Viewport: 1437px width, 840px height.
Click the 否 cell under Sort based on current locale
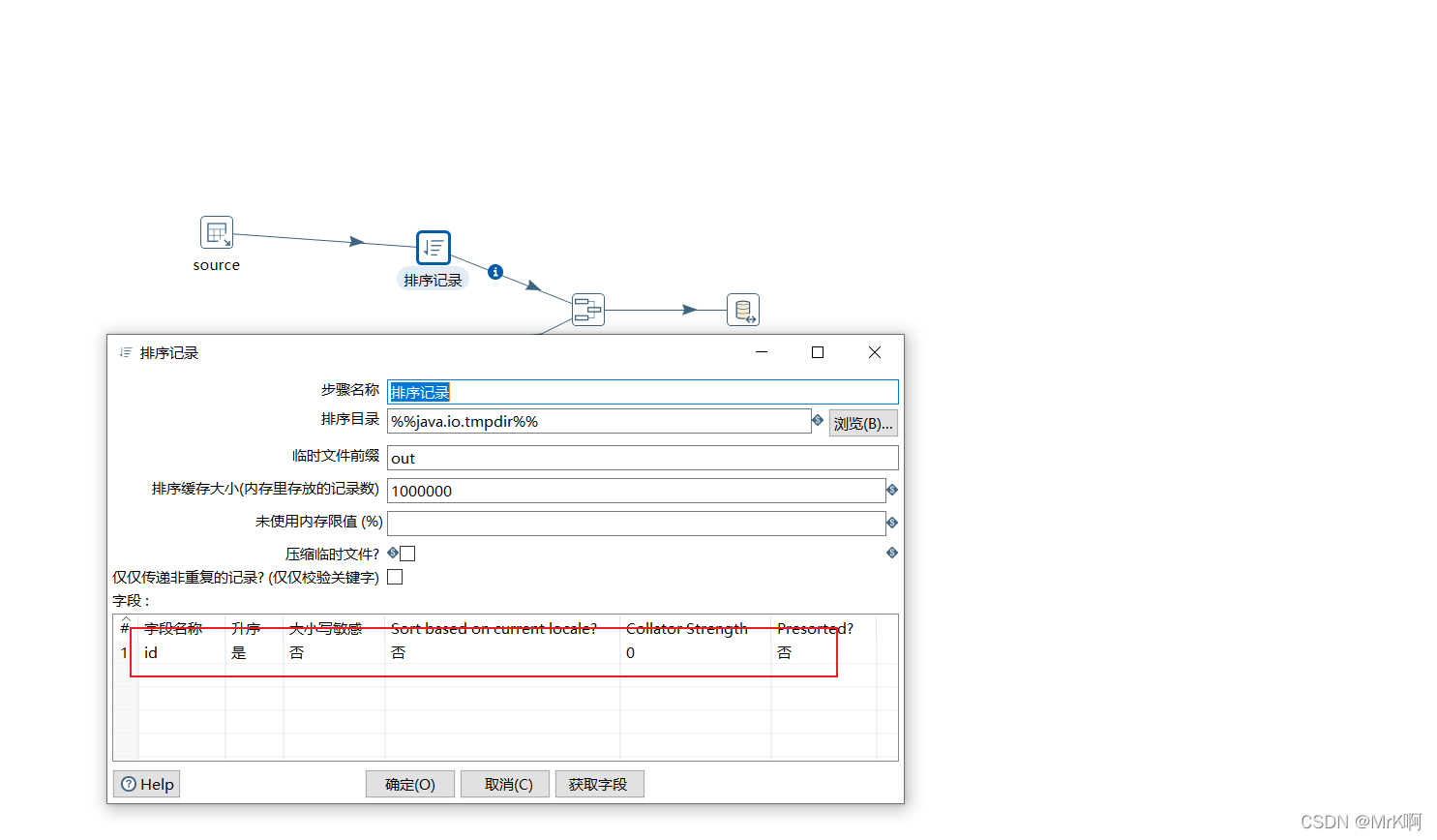coord(502,652)
